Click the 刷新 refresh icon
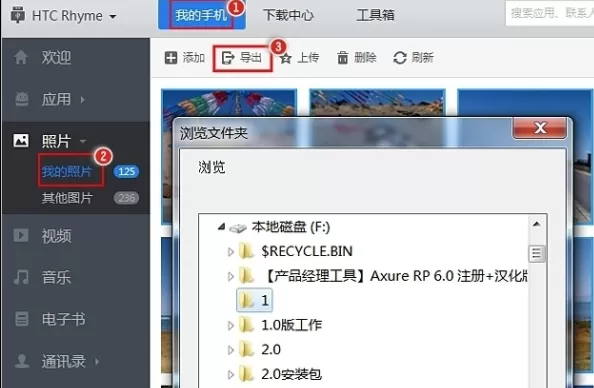This screenshot has height=388, width=594. 400,58
